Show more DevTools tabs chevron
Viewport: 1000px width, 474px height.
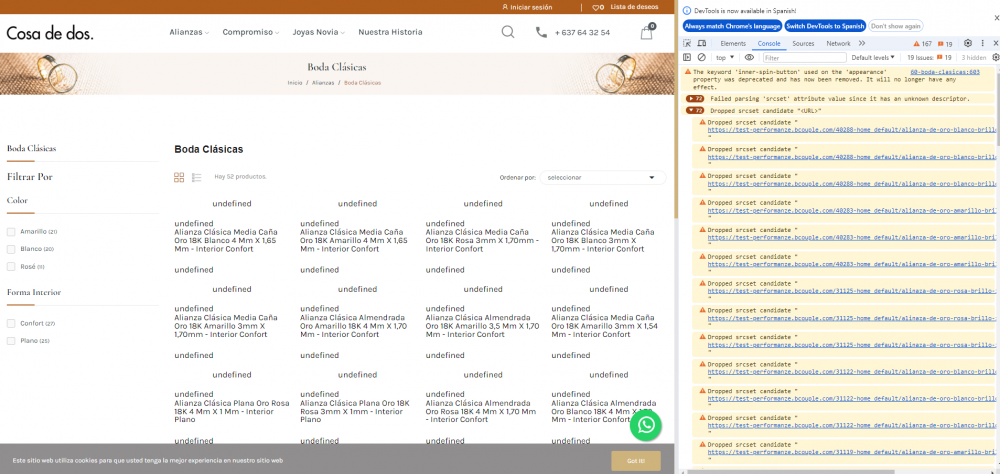862,43
